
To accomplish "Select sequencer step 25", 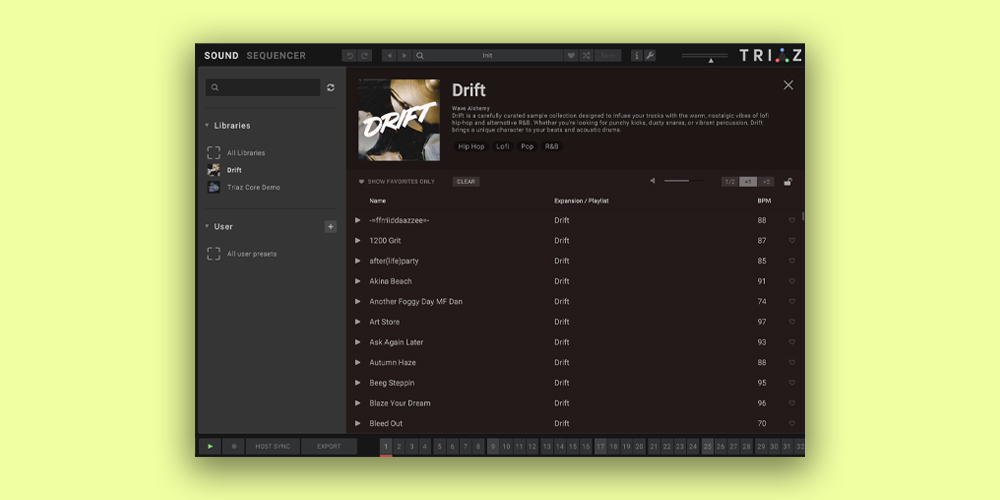I will point(707,446).
